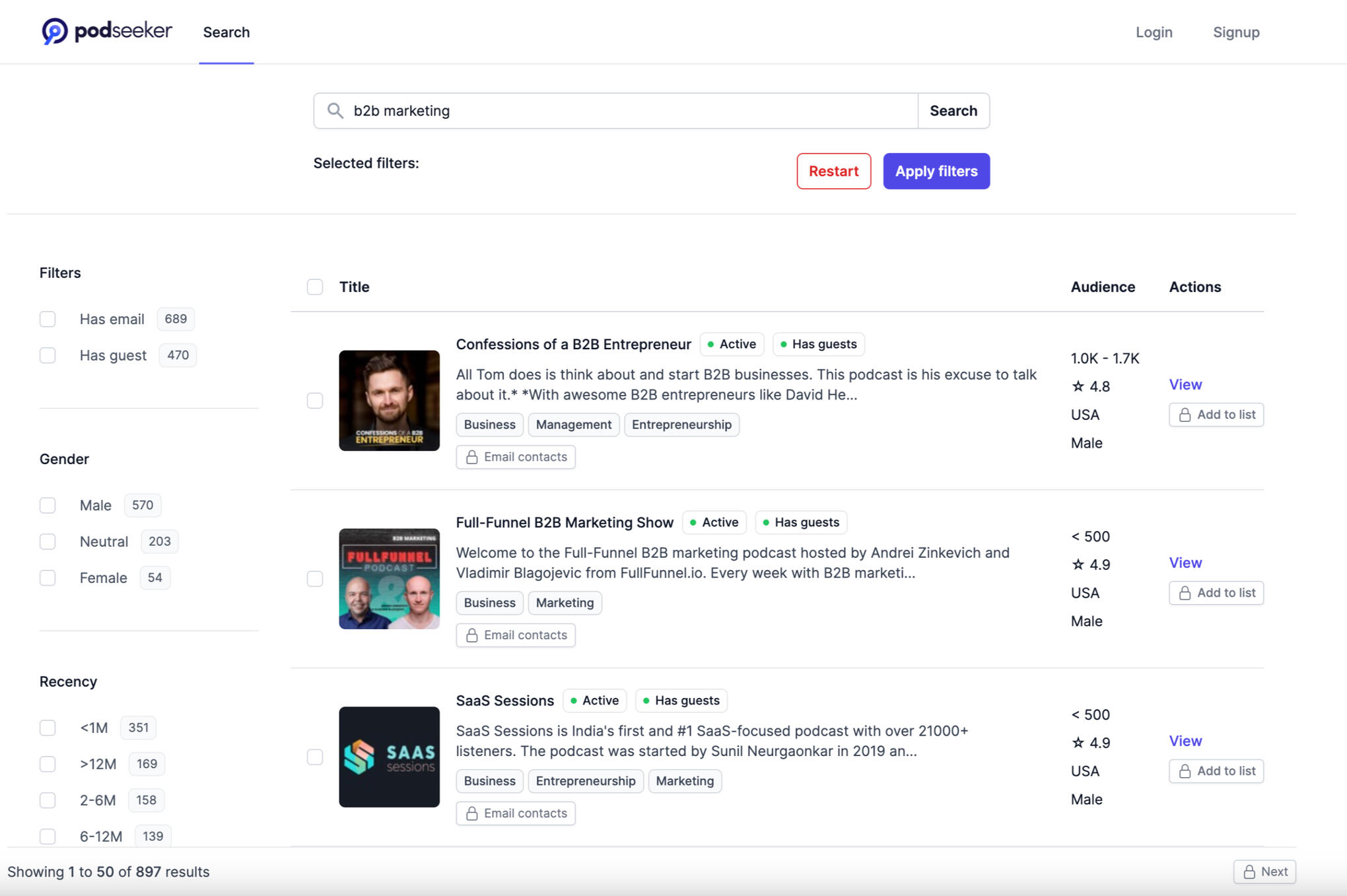
Task: Open the Signup page
Action: [x=1236, y=32]
